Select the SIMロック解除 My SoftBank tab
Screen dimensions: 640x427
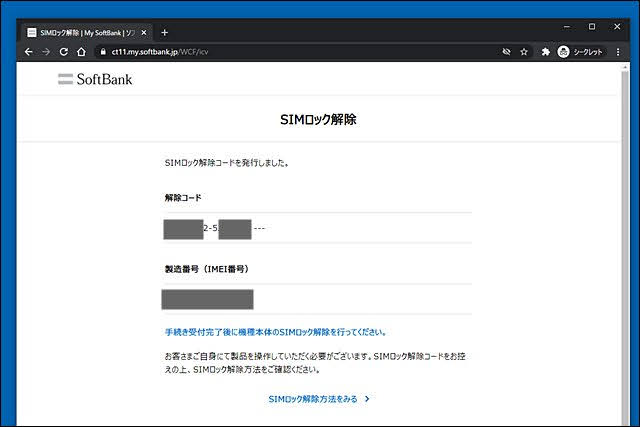point(87,33)
